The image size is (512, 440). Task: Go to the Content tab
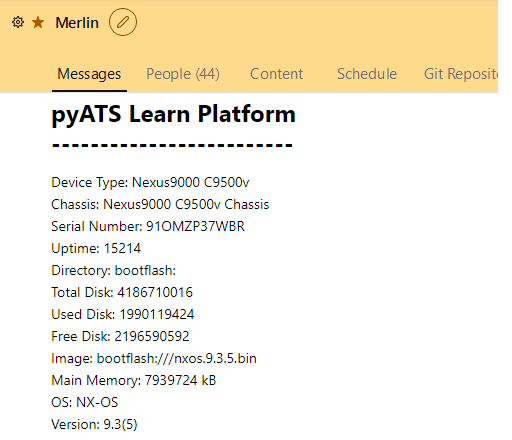point(276,74)
